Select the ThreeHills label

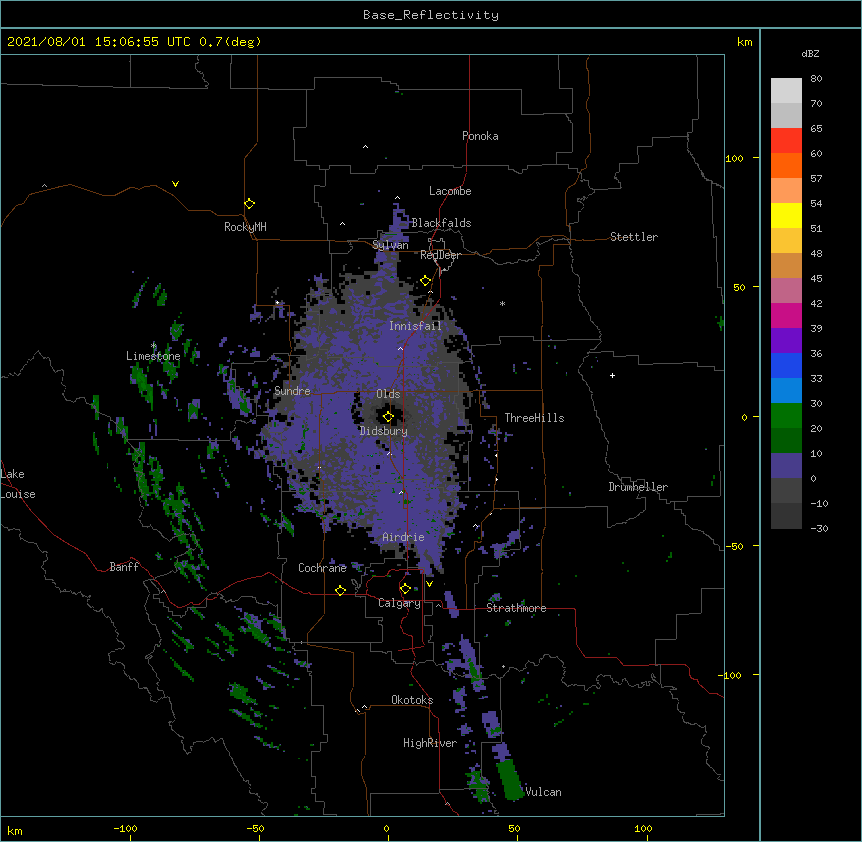(534, 418)
